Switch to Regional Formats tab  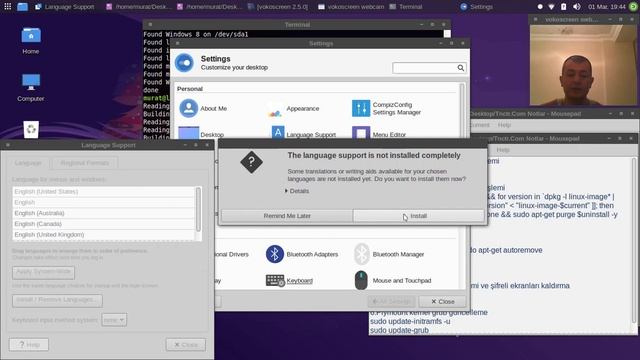[x=84, y=163]
